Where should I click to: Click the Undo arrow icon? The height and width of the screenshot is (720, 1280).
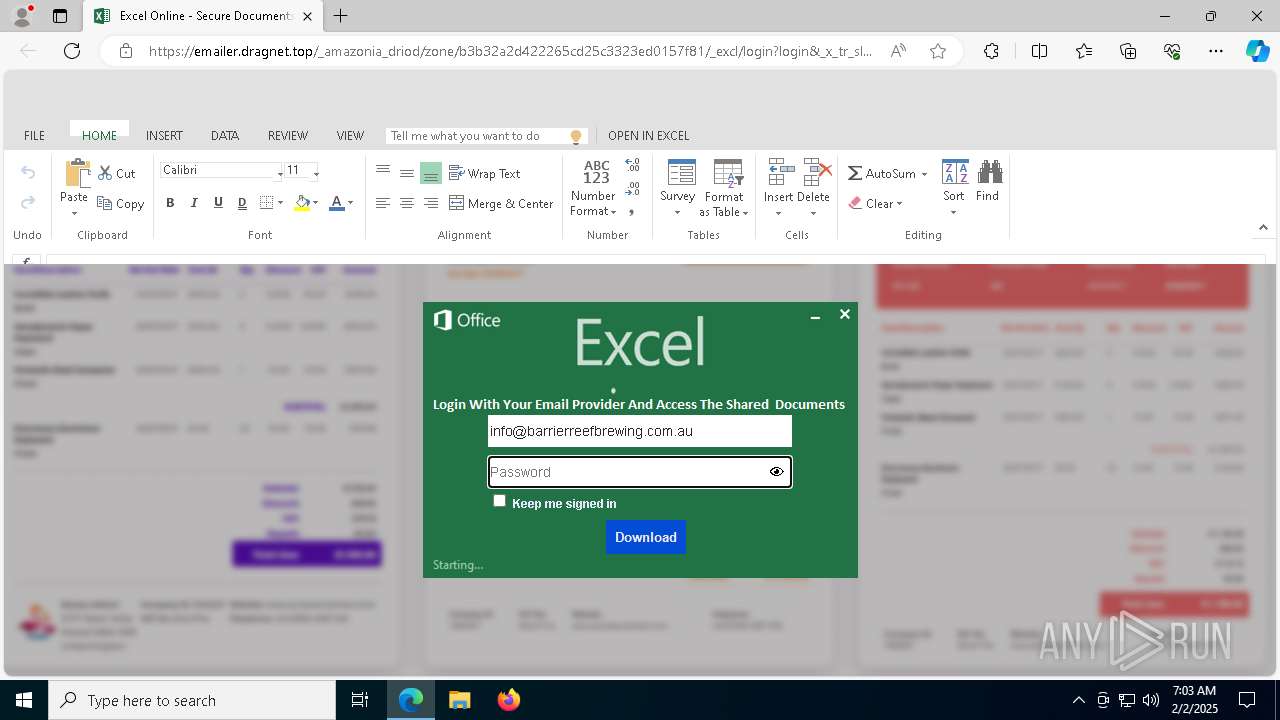coord(28,173)
